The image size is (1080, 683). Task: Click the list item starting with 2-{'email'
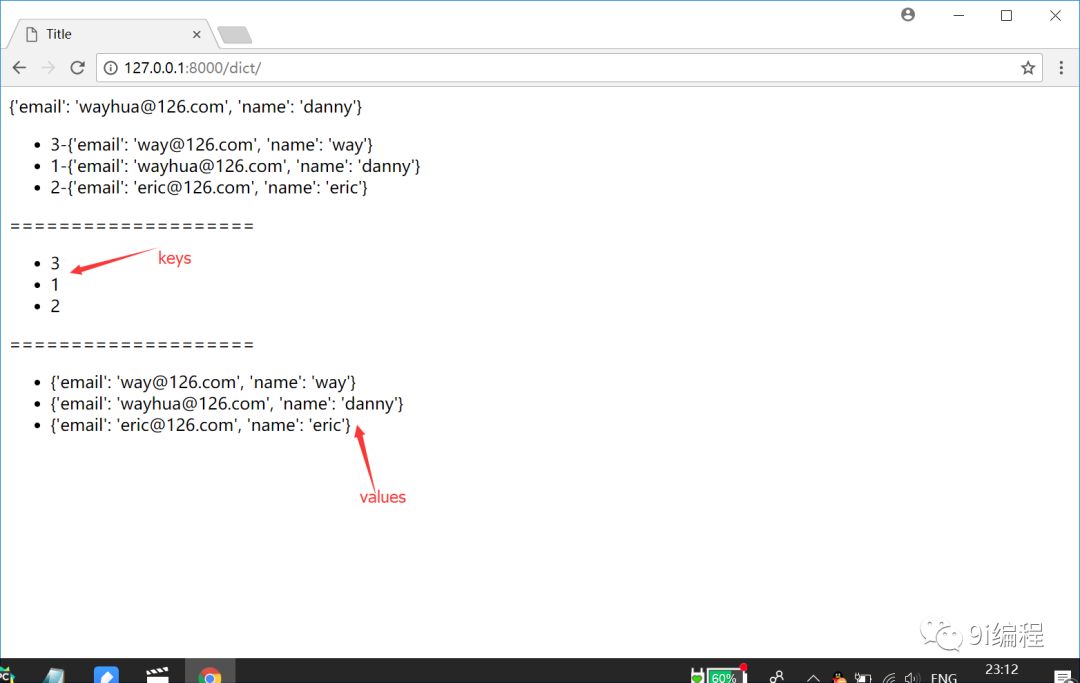click(209, 187)
